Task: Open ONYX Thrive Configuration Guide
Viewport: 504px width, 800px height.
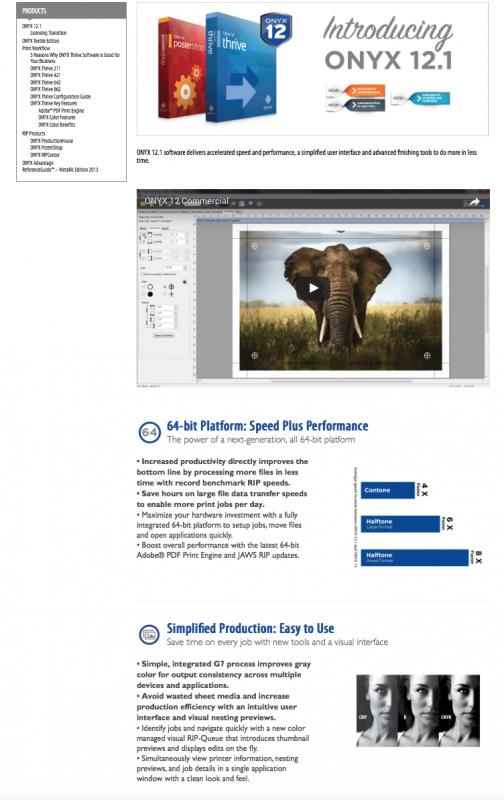Action: [x=60, y=96]
